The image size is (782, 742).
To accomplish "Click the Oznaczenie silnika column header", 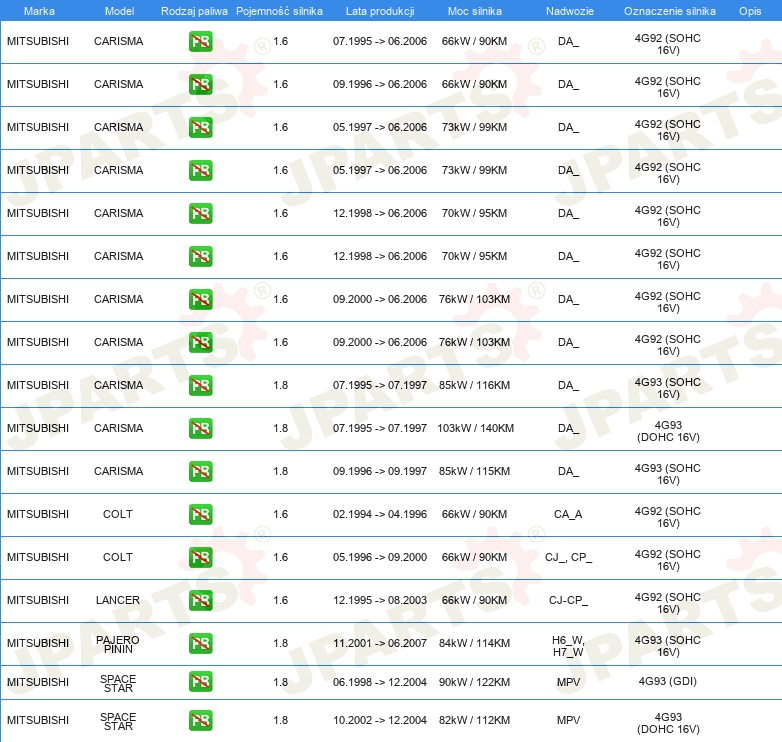I will (x=669, y=11).
